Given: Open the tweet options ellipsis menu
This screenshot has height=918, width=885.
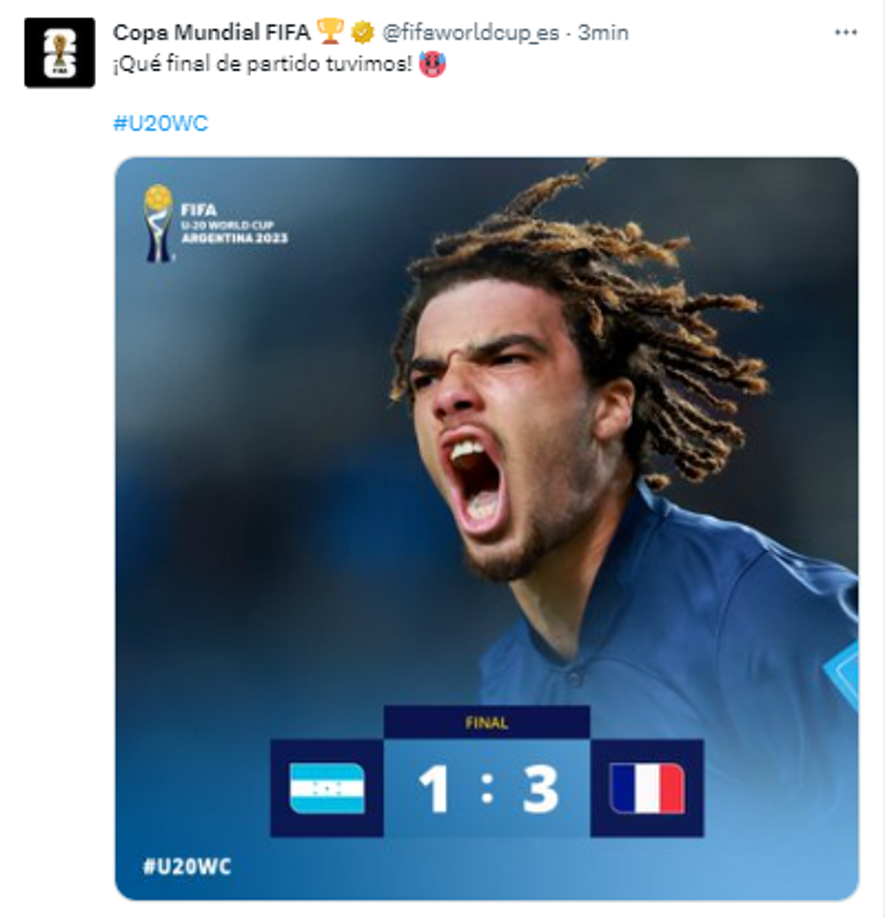Looking at the screenshot, I should pos(845,31).
